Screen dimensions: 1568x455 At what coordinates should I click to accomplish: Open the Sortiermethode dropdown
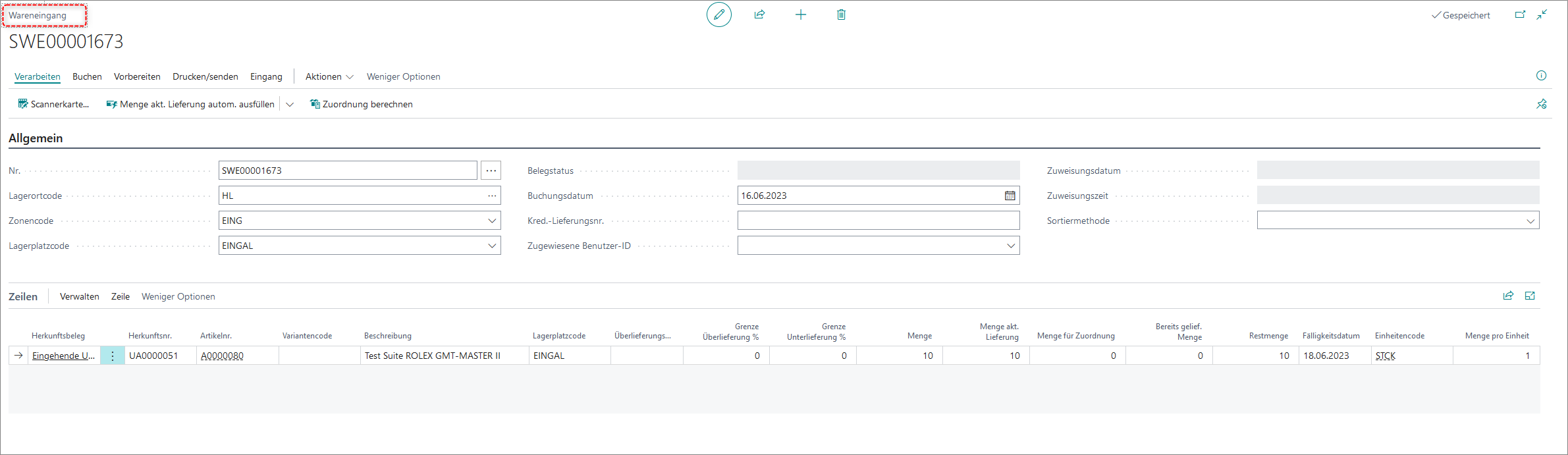(1530, 221)
